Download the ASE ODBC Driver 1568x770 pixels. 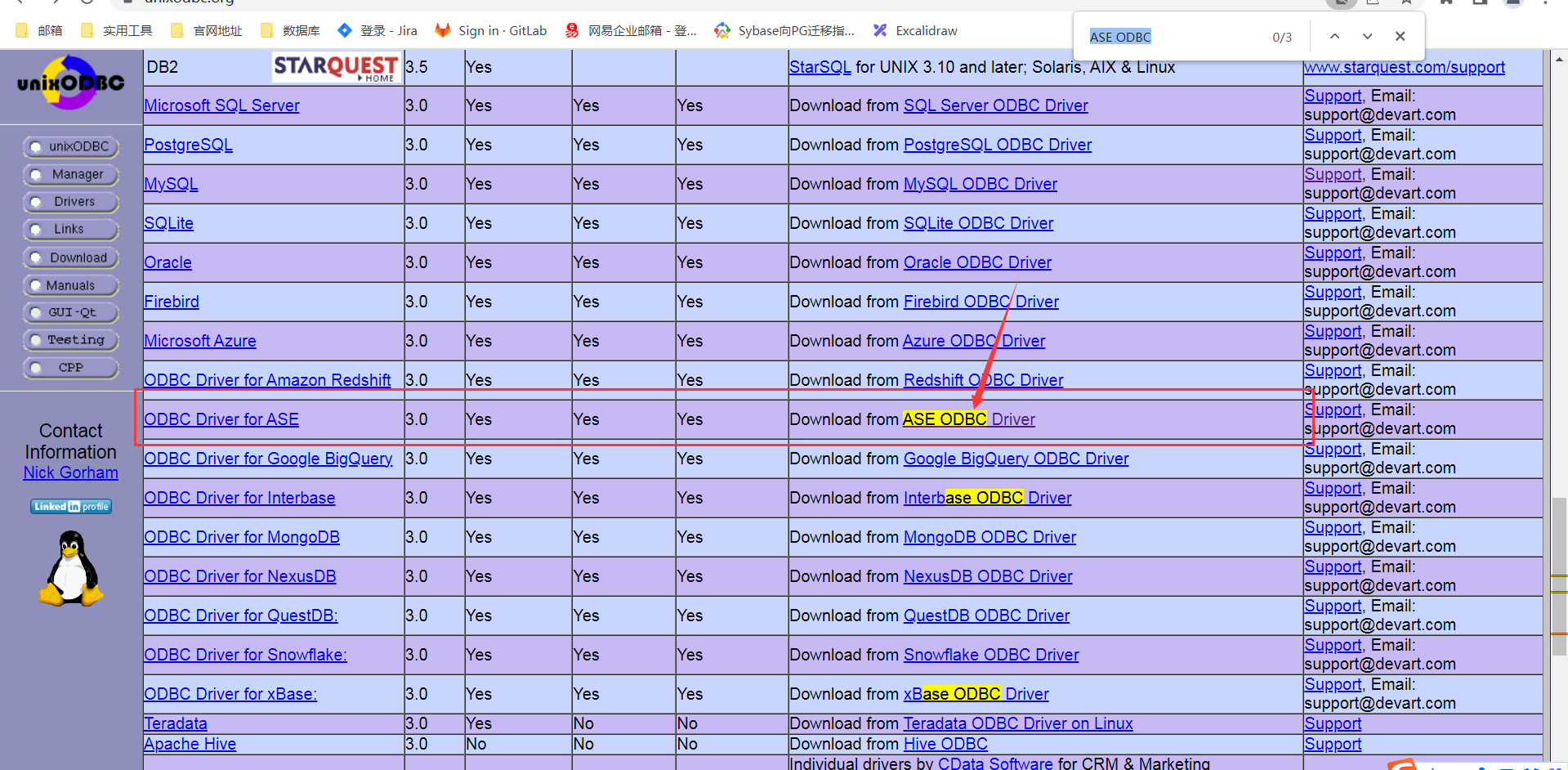969,419
